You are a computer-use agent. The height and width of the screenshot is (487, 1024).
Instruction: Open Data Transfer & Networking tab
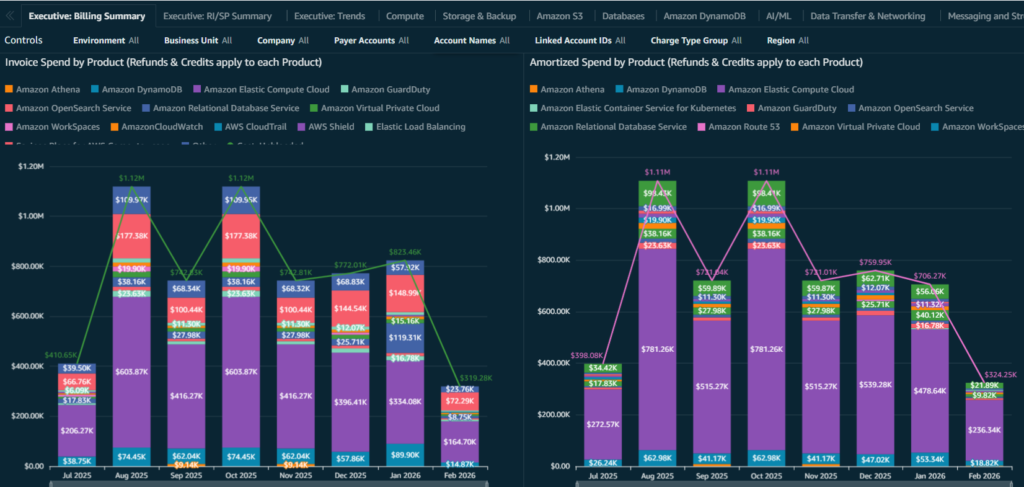(867, 16)
